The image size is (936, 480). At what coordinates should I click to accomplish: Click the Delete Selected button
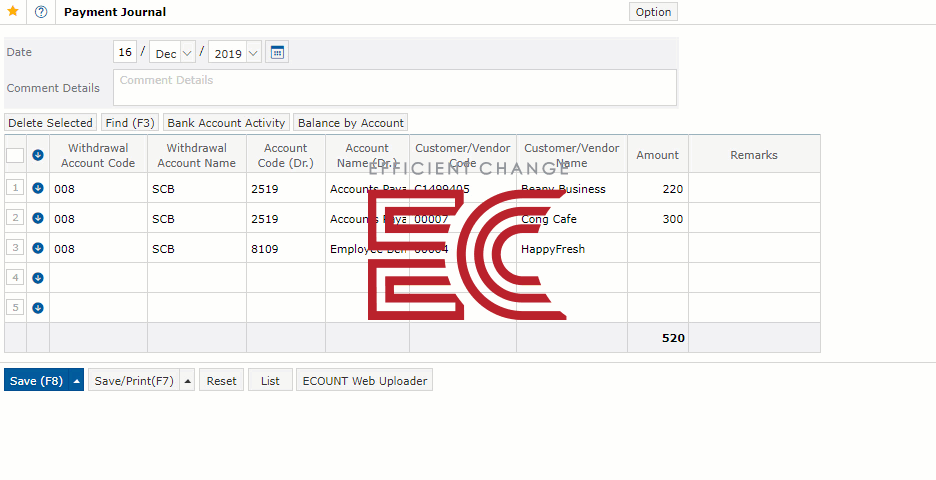pyautogui.click(x=50, y=123)
